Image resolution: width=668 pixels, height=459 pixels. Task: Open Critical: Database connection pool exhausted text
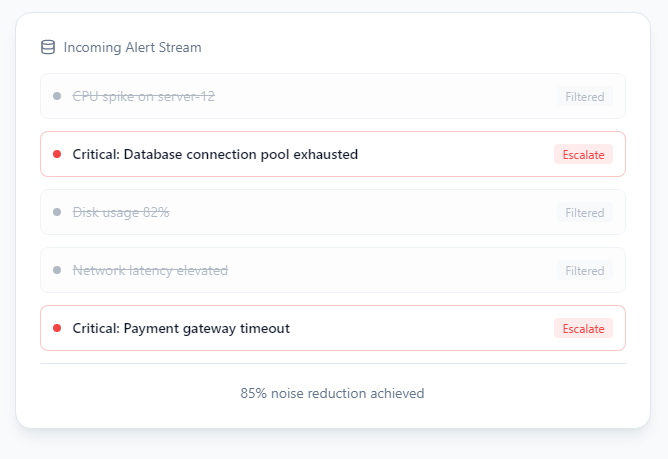tap(215, 155)
